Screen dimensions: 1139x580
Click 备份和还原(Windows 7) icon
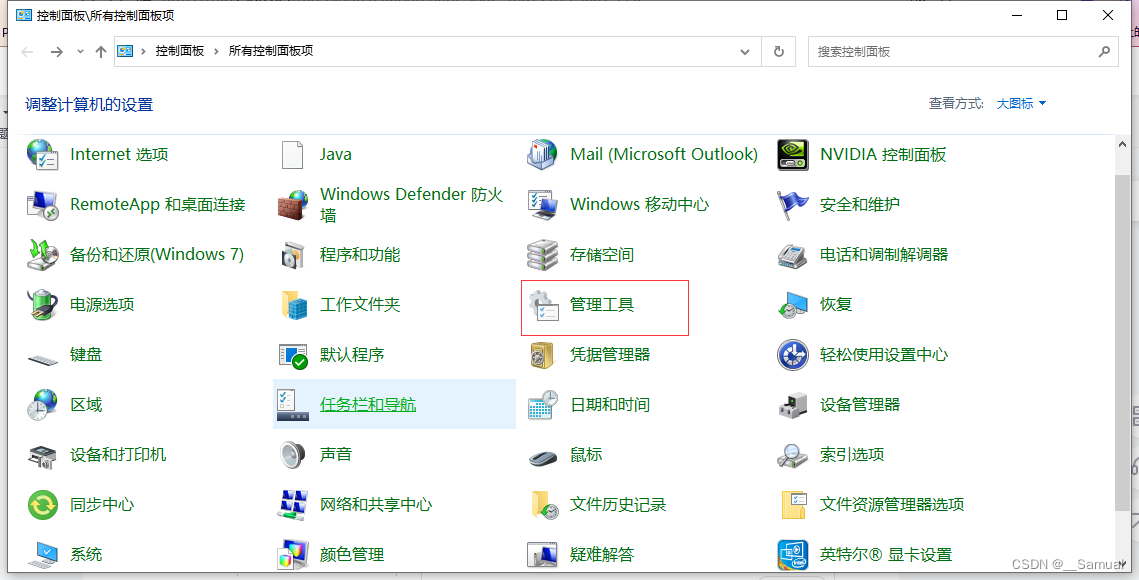(43, 255)
